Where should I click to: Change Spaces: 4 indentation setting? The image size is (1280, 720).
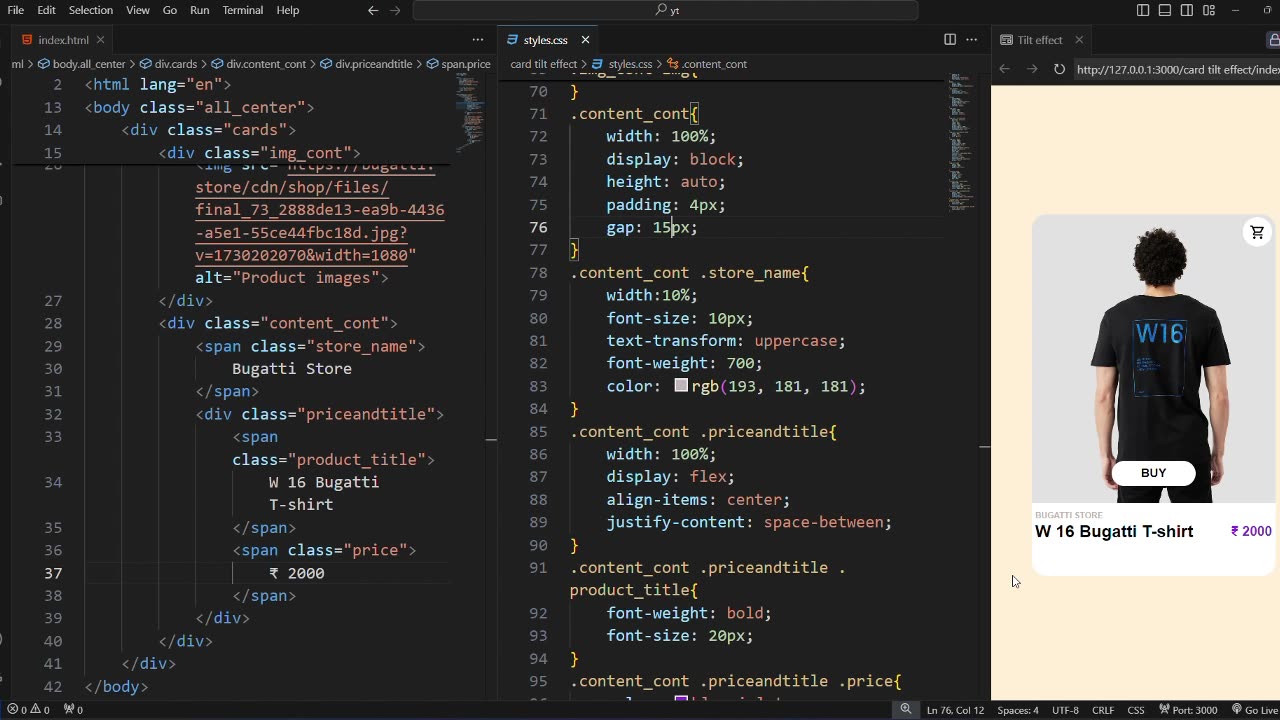(1017, 710)
